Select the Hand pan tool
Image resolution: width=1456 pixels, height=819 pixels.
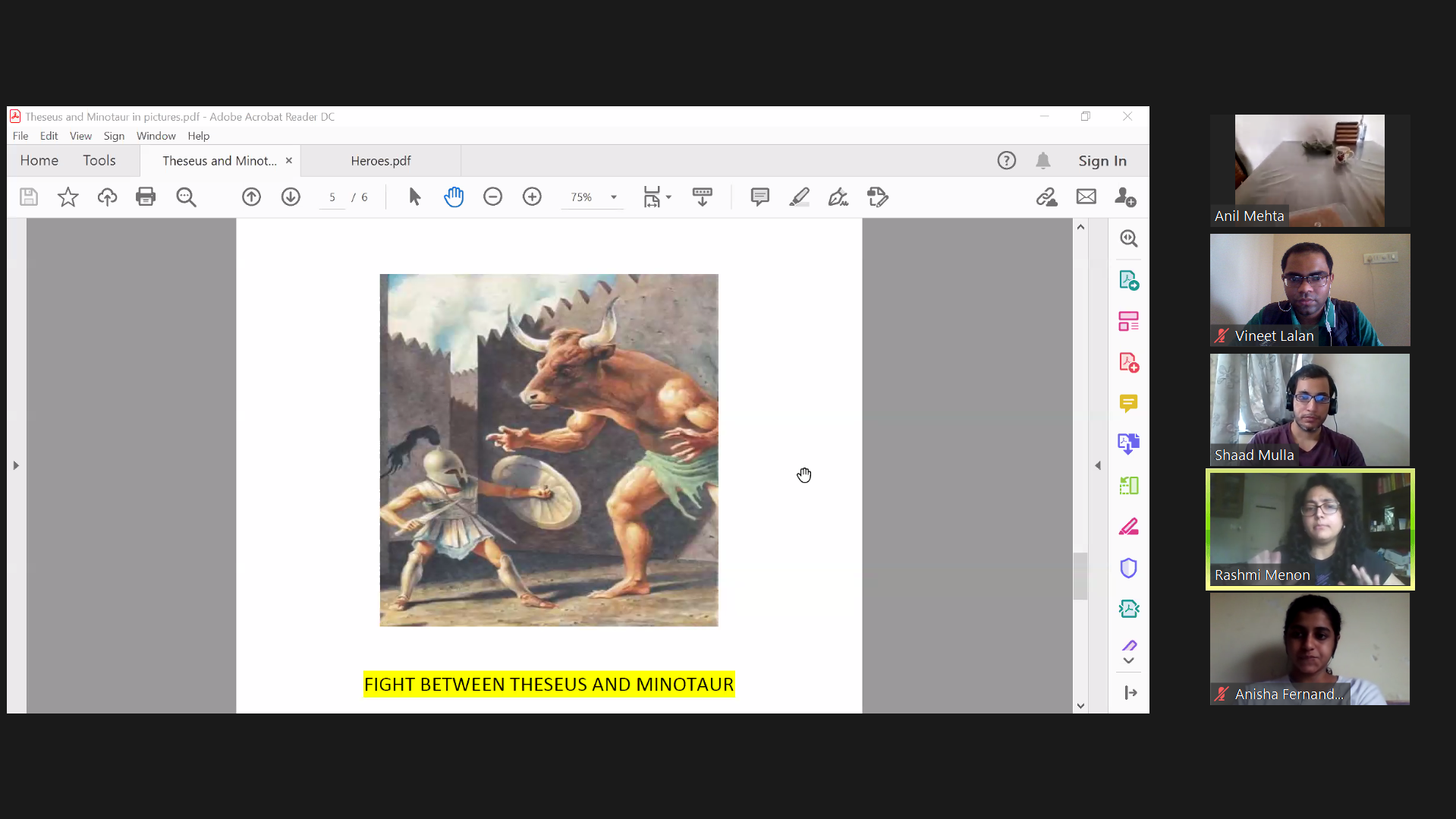coord(454,197)
